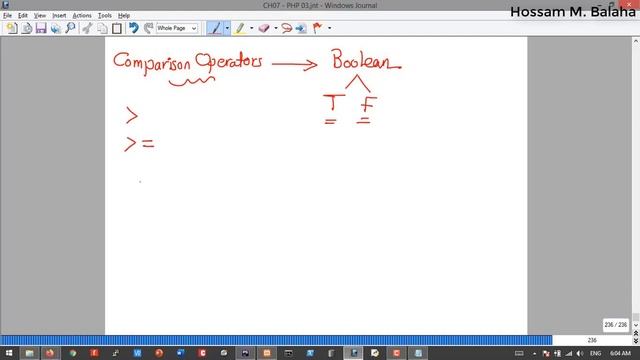Open the Flag color dropdown arrow
Screen dimensions: 640x360
click(329, 28)
